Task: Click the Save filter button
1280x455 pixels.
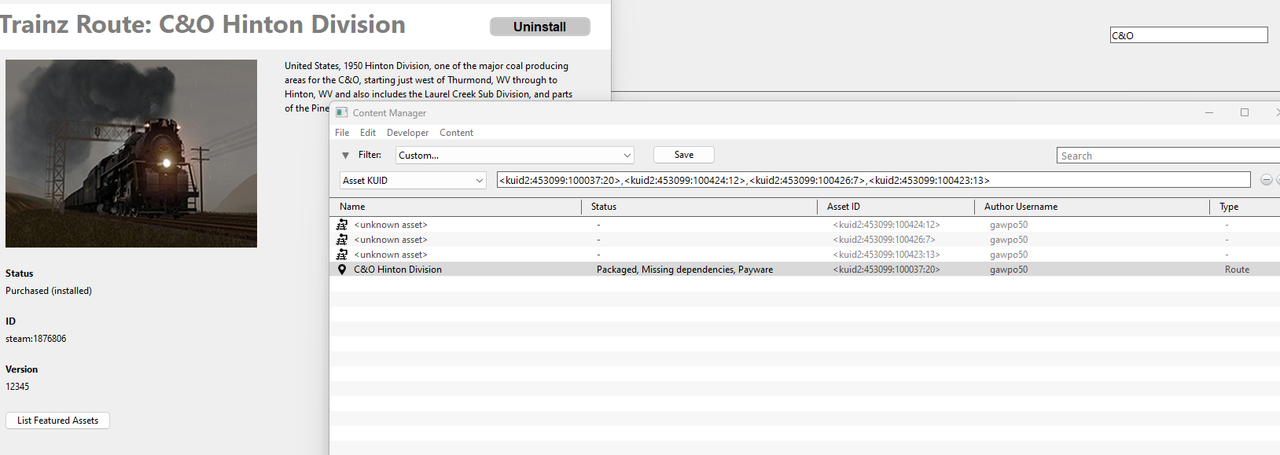Action: (x=684, y=155)
